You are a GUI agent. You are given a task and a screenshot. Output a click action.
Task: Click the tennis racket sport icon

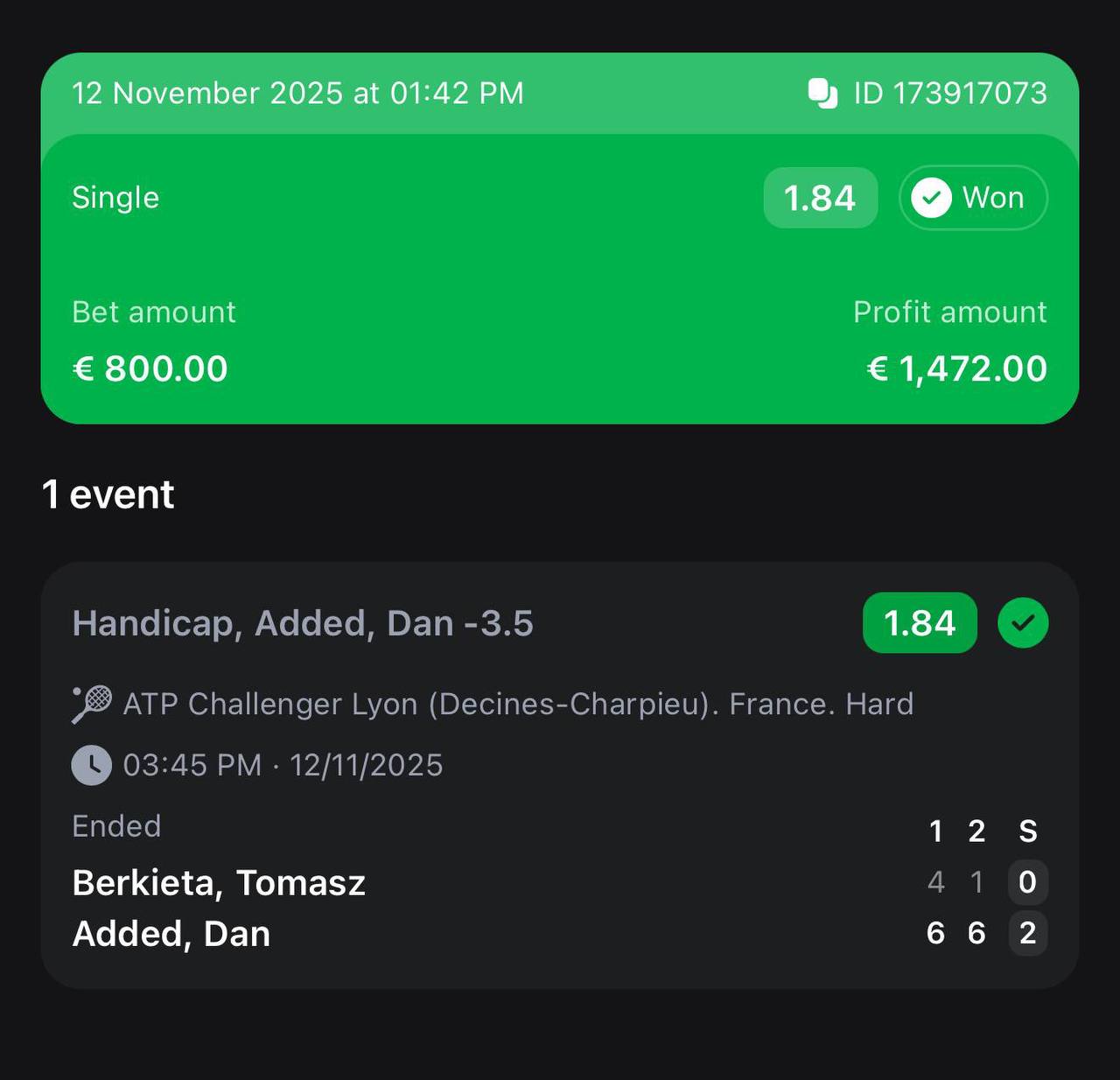coord(92,704)
